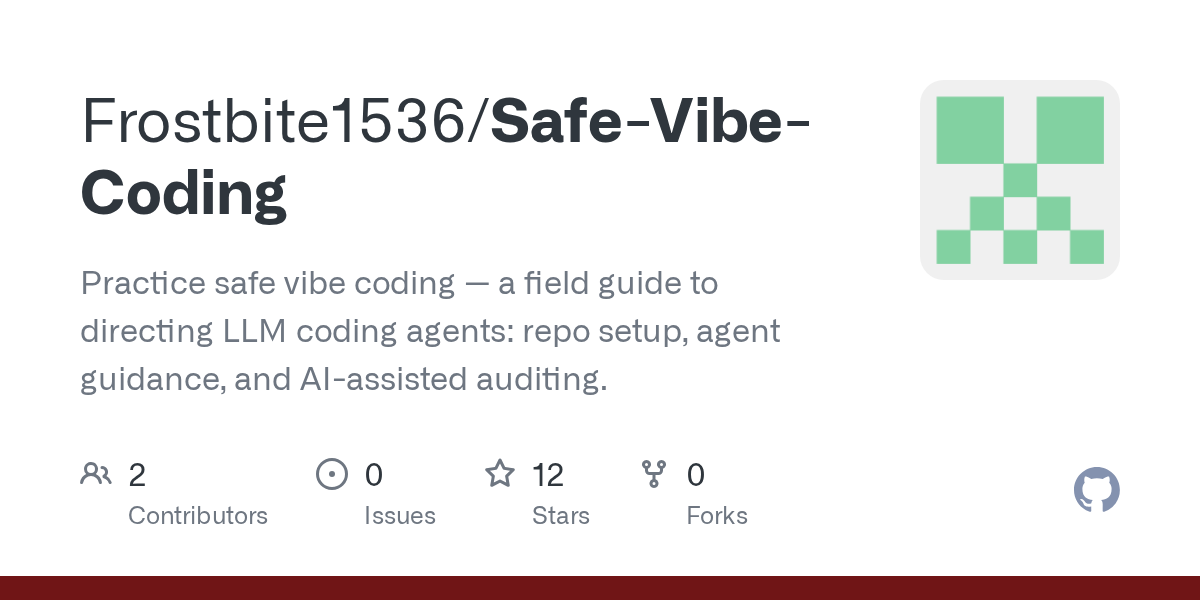This screenshot has width=1200, height=600.
Task: Click the dark red language bar
Action: 600,588
